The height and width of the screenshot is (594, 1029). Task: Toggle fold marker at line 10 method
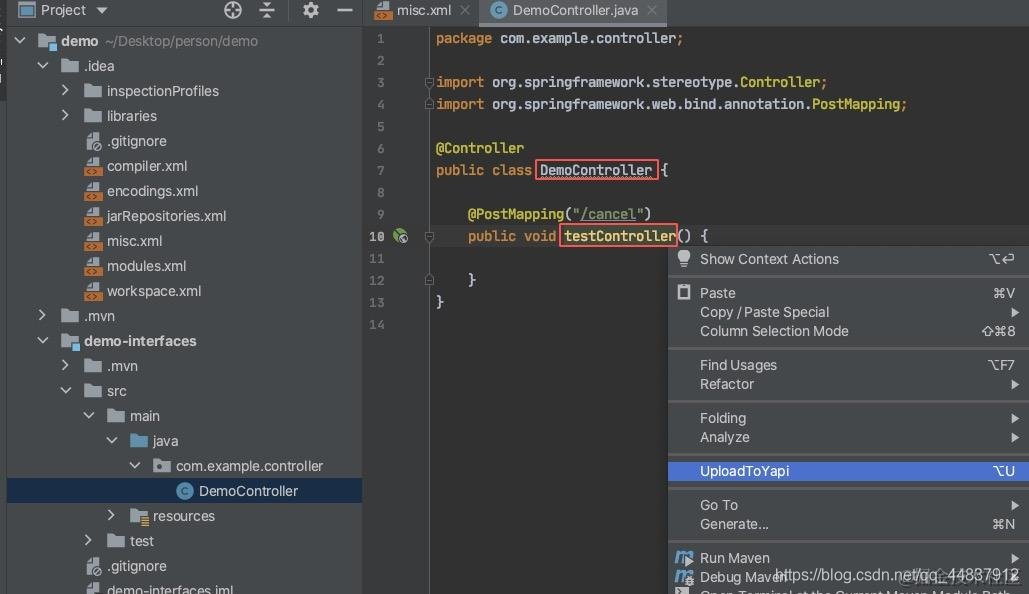[x=429, y=236]
